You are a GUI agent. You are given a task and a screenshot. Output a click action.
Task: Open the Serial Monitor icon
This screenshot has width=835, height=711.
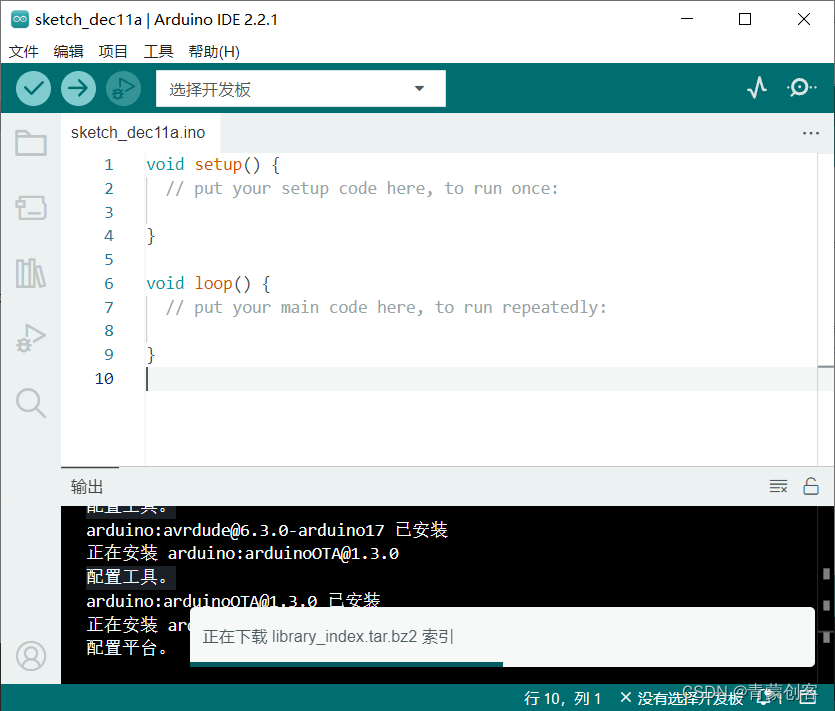(x=801, y=88)
